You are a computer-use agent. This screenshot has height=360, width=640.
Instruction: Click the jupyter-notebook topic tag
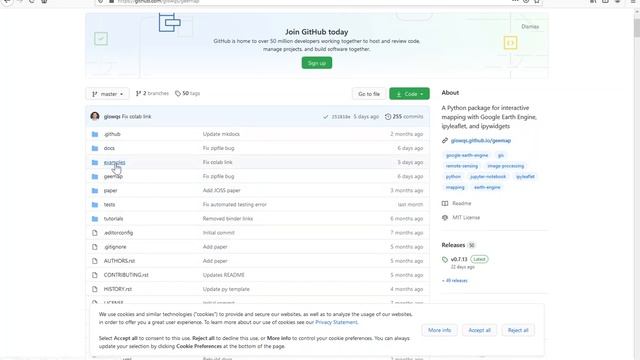coord(488,177)
